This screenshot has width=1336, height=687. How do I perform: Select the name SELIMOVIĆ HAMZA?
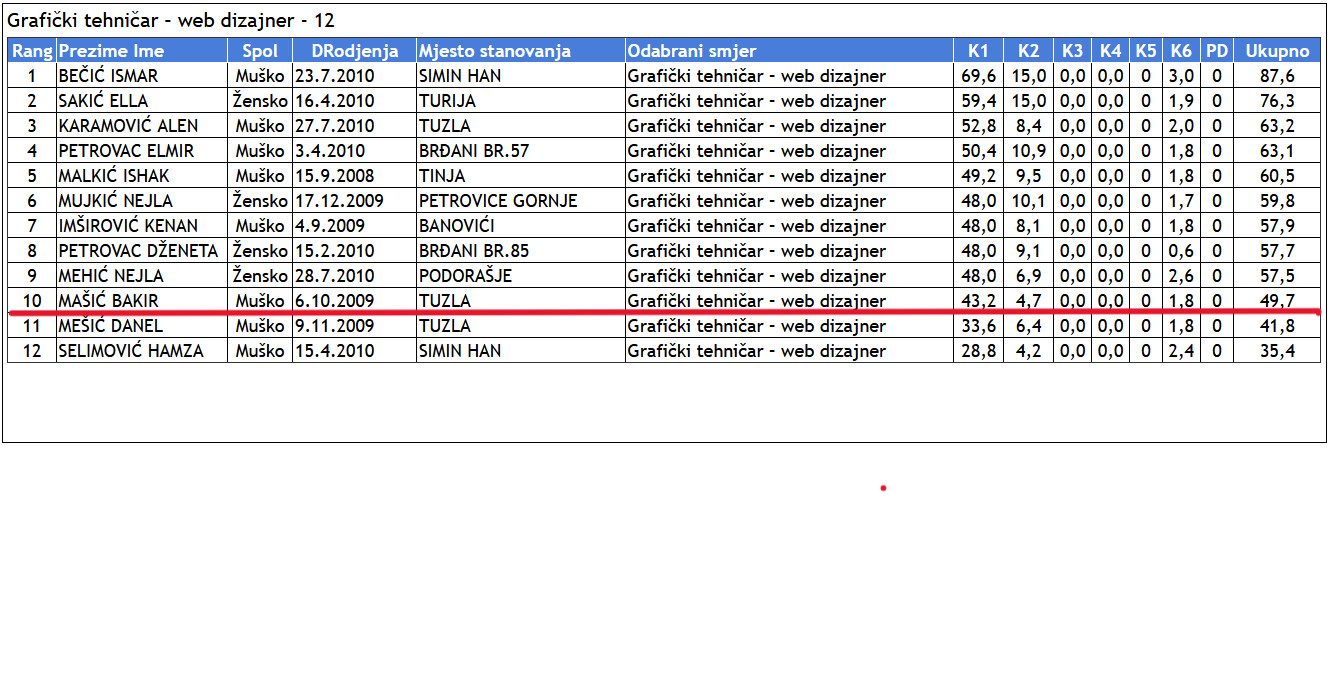[x=131, y=351]
